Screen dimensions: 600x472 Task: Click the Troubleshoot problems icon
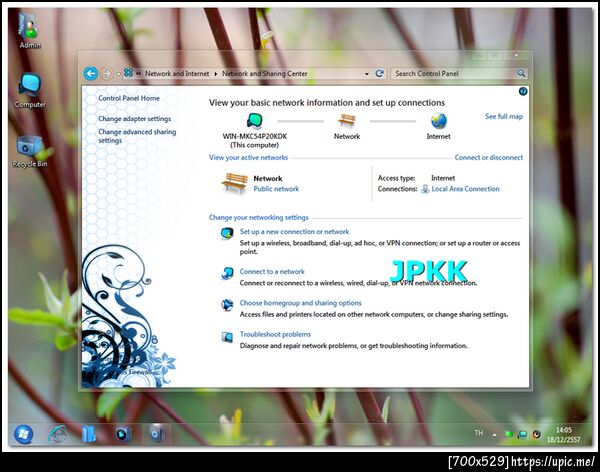tap(227, 336)
